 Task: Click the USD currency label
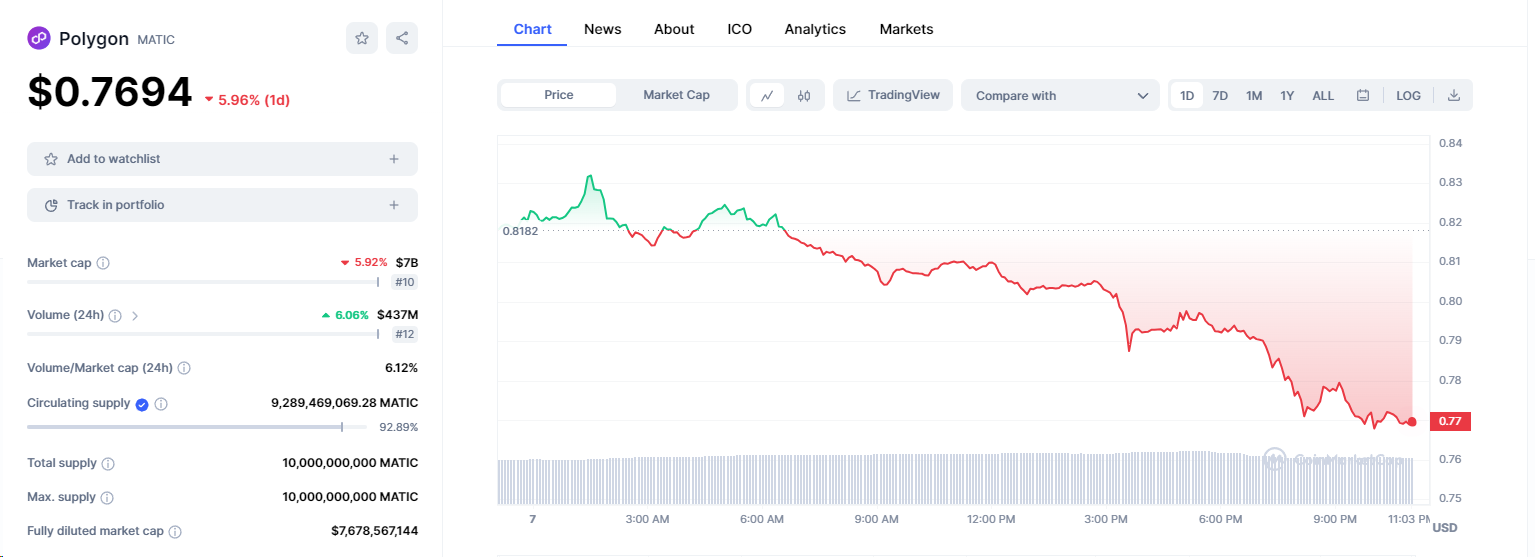pos(1445,527)
